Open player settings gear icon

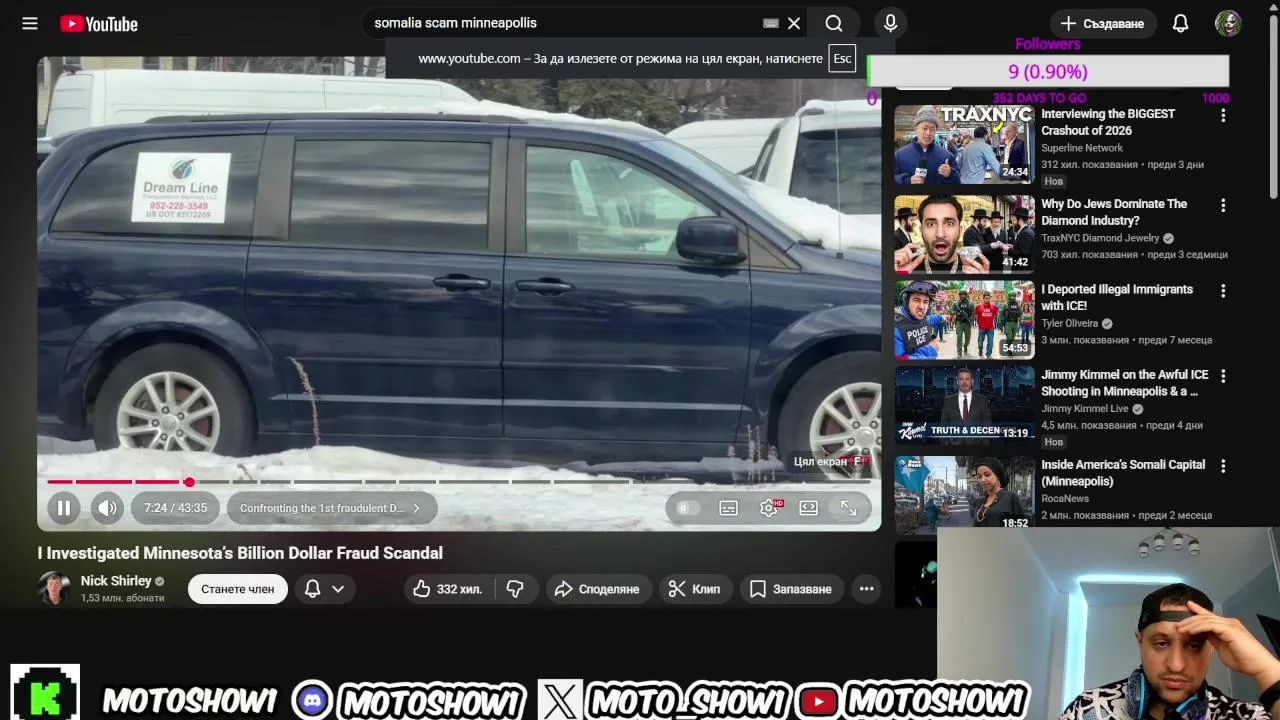768,508
